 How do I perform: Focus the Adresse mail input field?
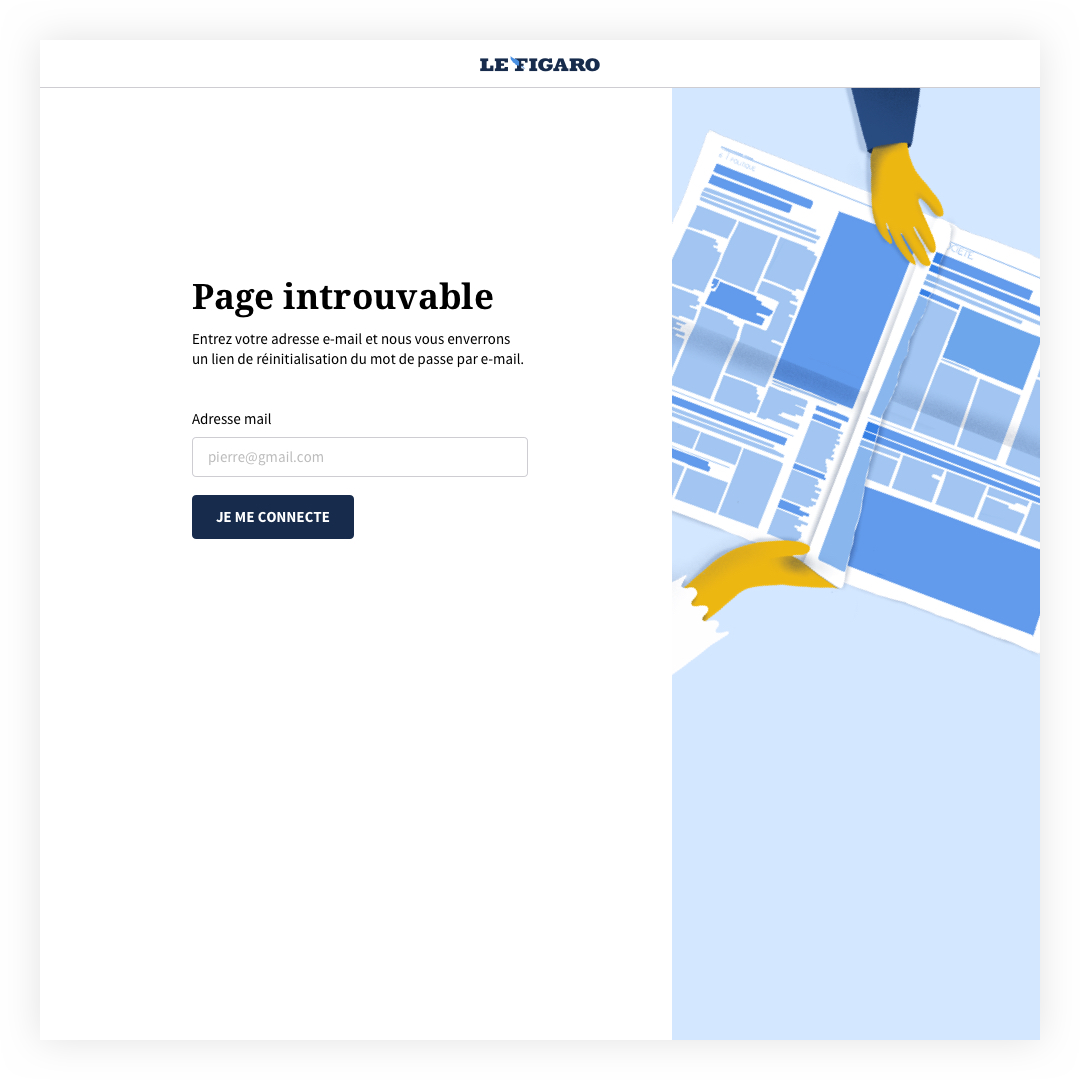[360, 457]
